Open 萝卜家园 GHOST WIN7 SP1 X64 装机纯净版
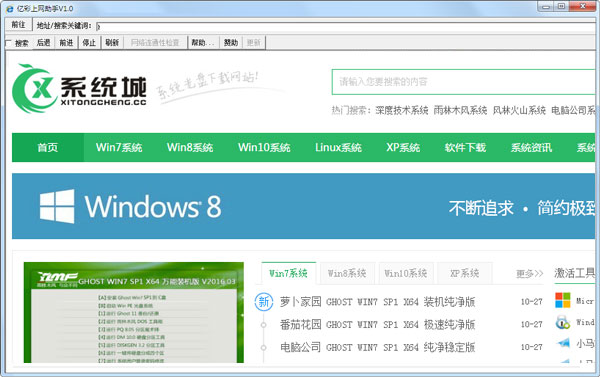Viewport: 600px width, 377px height. tap(377, 302)
